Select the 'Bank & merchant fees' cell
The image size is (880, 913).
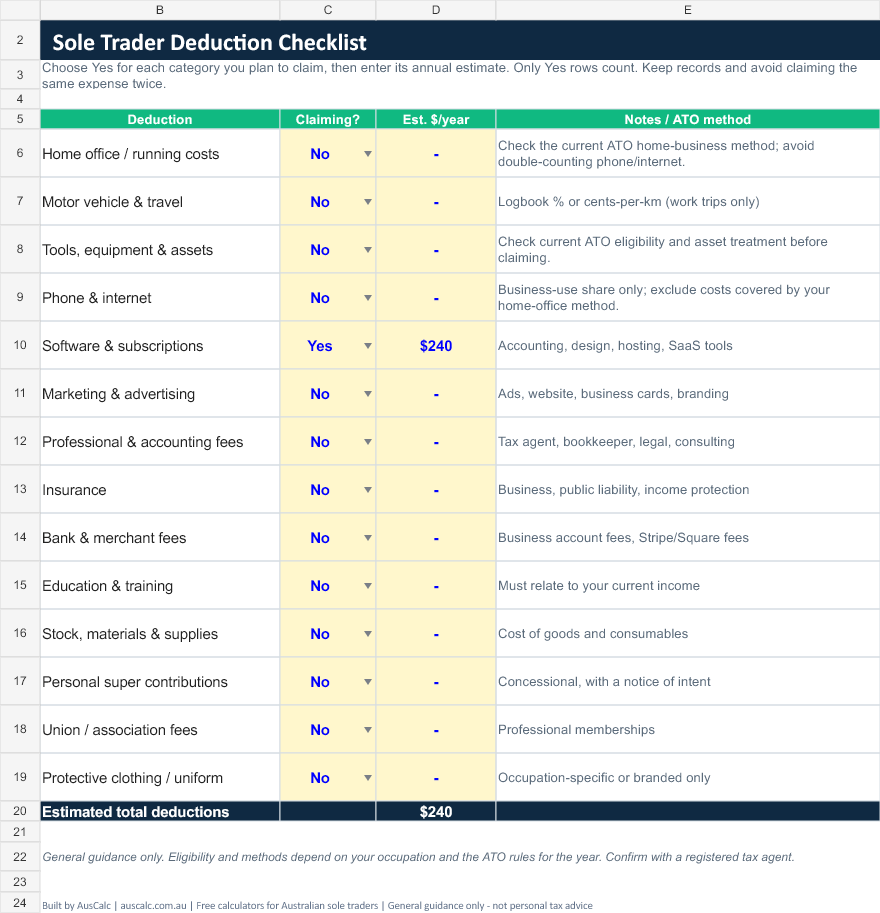coord(160,538)
